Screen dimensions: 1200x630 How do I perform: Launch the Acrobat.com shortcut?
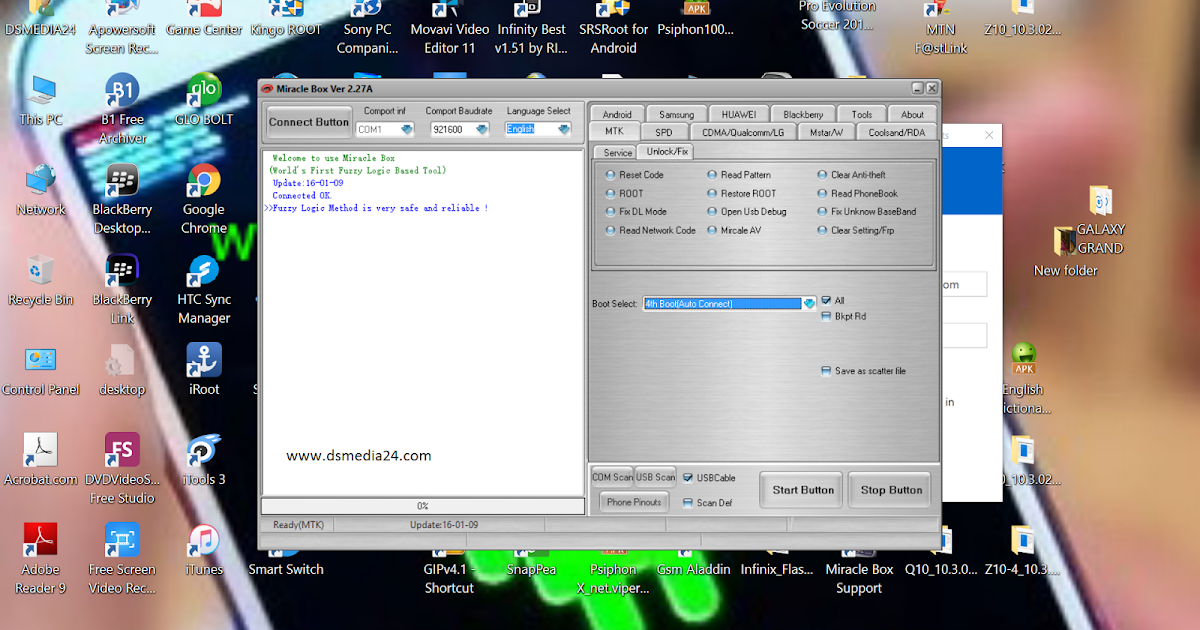41,451
